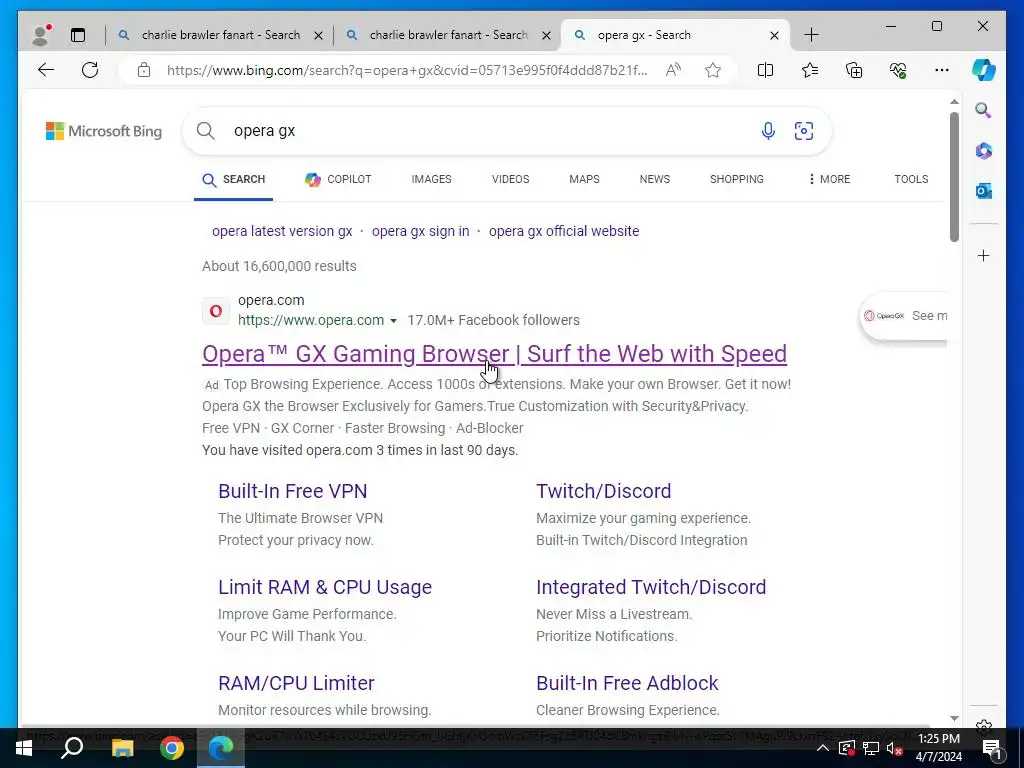Click the OperaGX See more card

coord(905,316)
